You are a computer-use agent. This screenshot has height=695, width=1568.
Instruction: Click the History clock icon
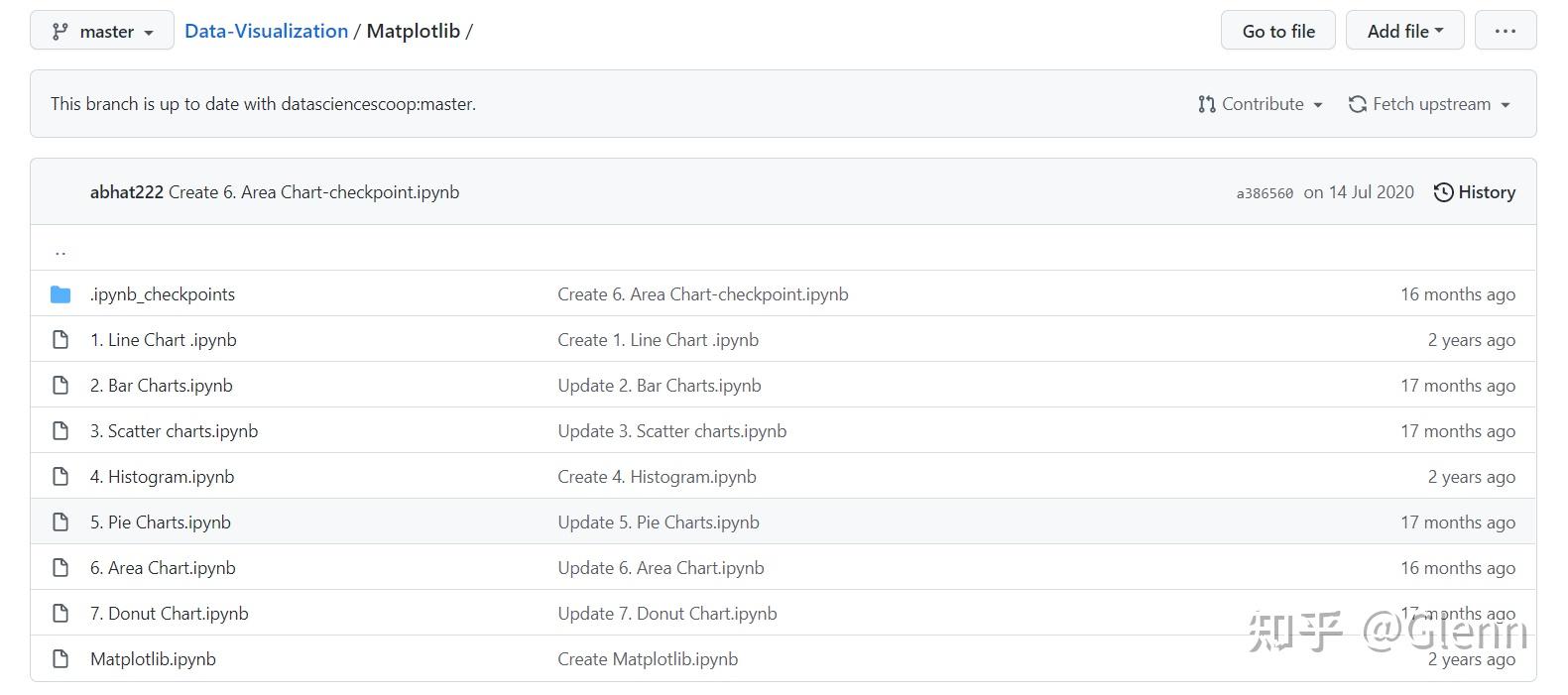pyautogui.click(x=1443, y=192)
